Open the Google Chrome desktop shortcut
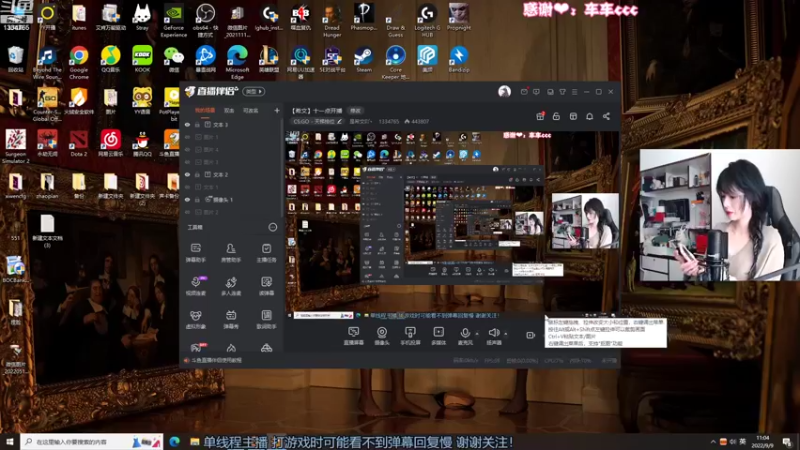This screenshot has width=800, height=450. 79,63
